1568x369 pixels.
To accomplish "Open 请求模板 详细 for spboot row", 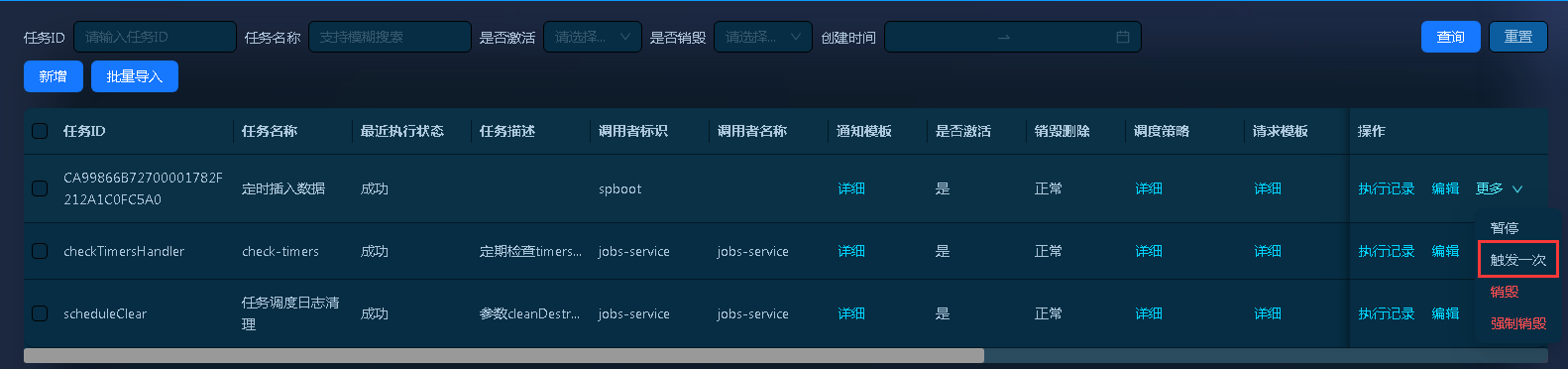I will [1268, 188].
